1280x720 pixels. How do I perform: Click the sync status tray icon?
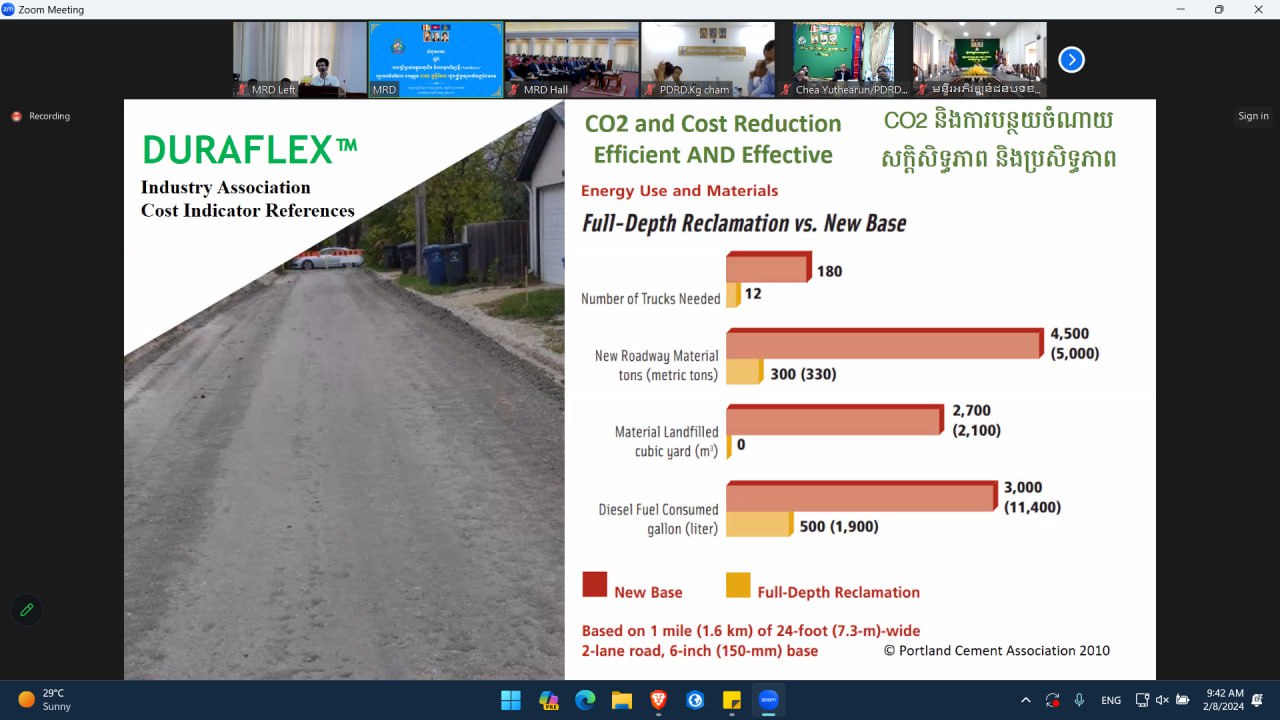click(x=1052, y=700)
